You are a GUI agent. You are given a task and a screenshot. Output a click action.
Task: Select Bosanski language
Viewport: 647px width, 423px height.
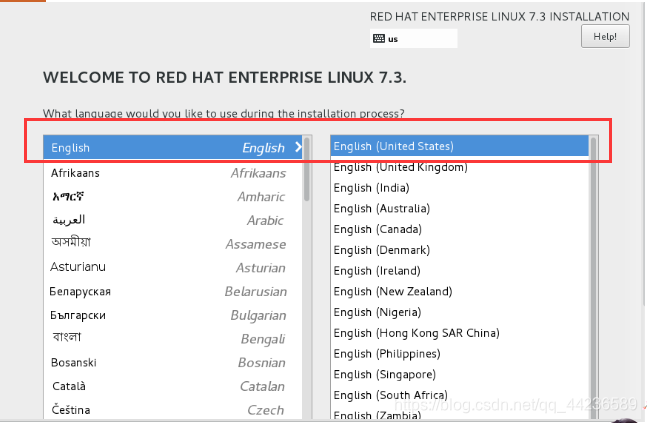tap(173, 362)
